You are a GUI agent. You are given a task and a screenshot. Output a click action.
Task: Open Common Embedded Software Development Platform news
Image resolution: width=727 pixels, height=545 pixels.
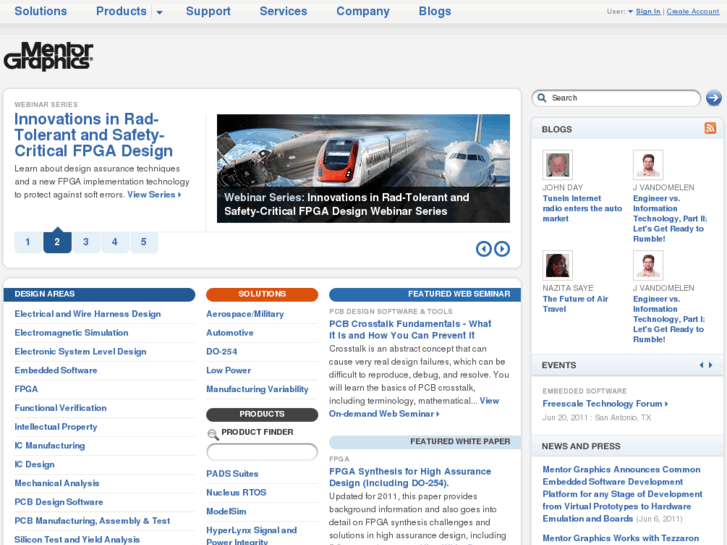622,494
